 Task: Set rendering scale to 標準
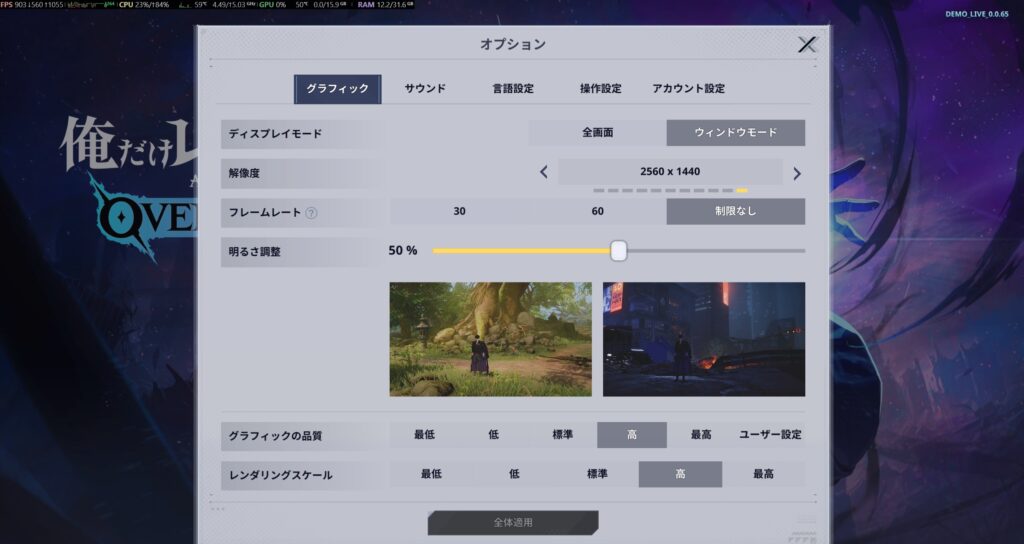coord(597,474)
